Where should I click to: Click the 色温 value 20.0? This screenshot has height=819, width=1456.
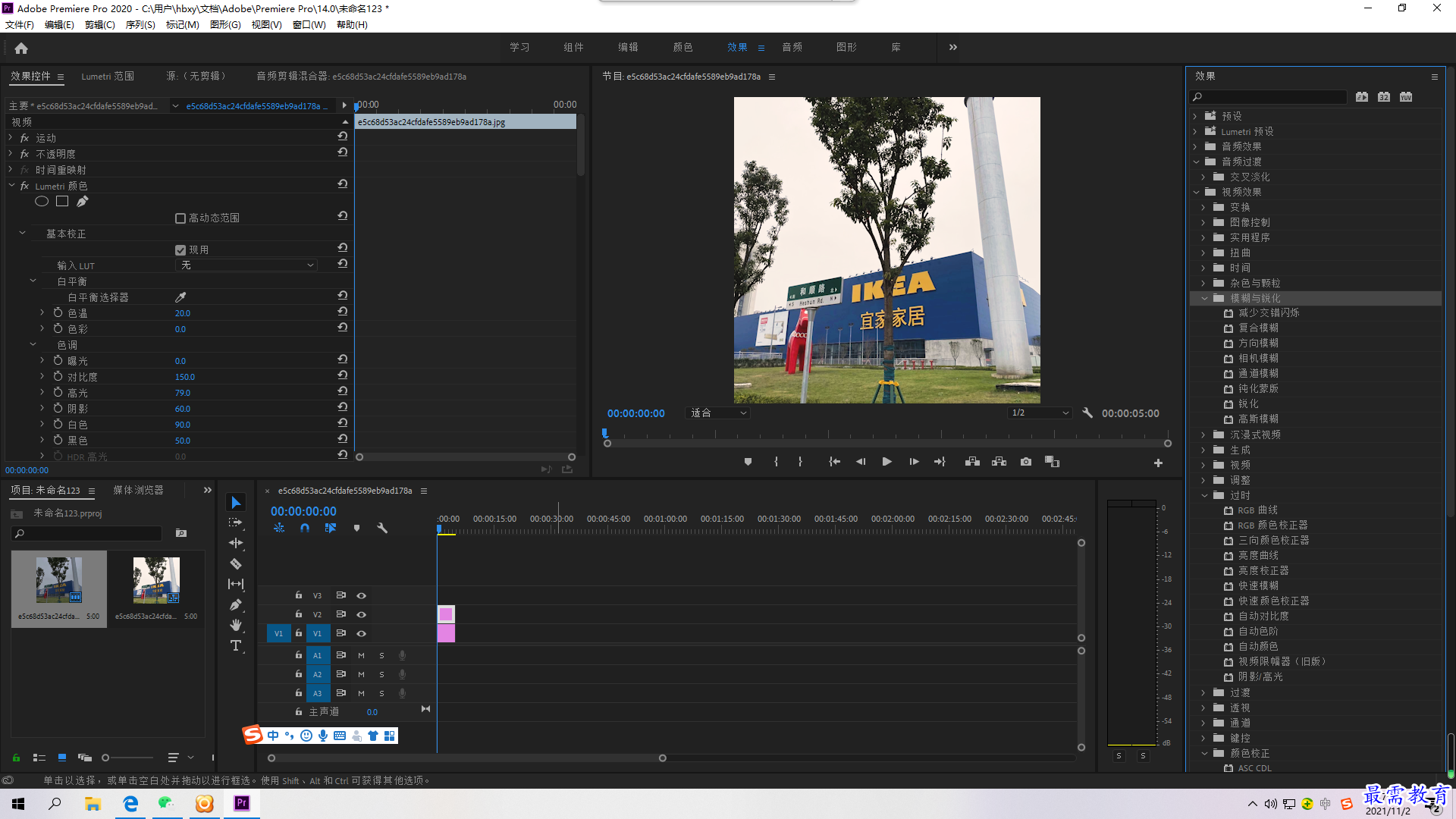183,313
